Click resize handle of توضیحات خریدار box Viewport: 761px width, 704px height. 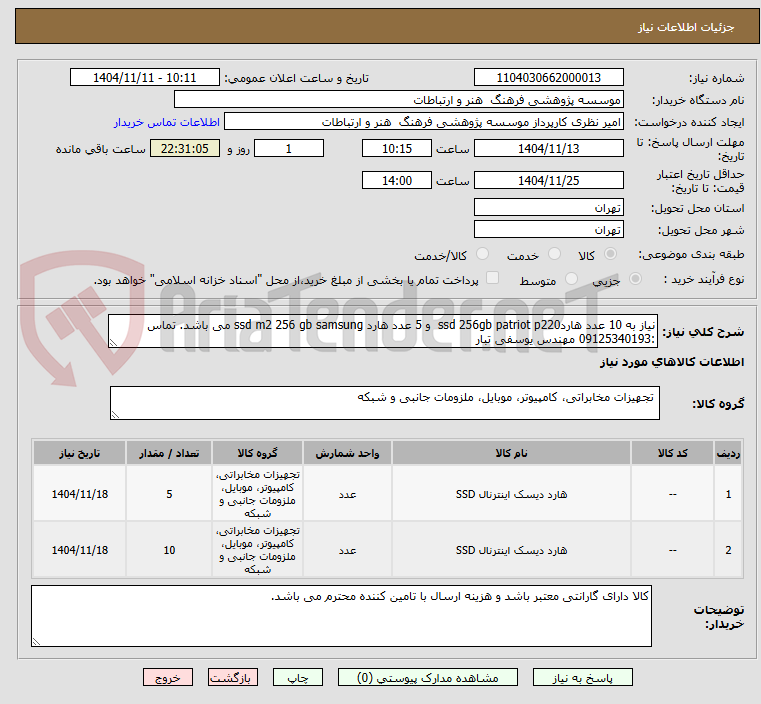pyautogui.click(x=36, y=641)
